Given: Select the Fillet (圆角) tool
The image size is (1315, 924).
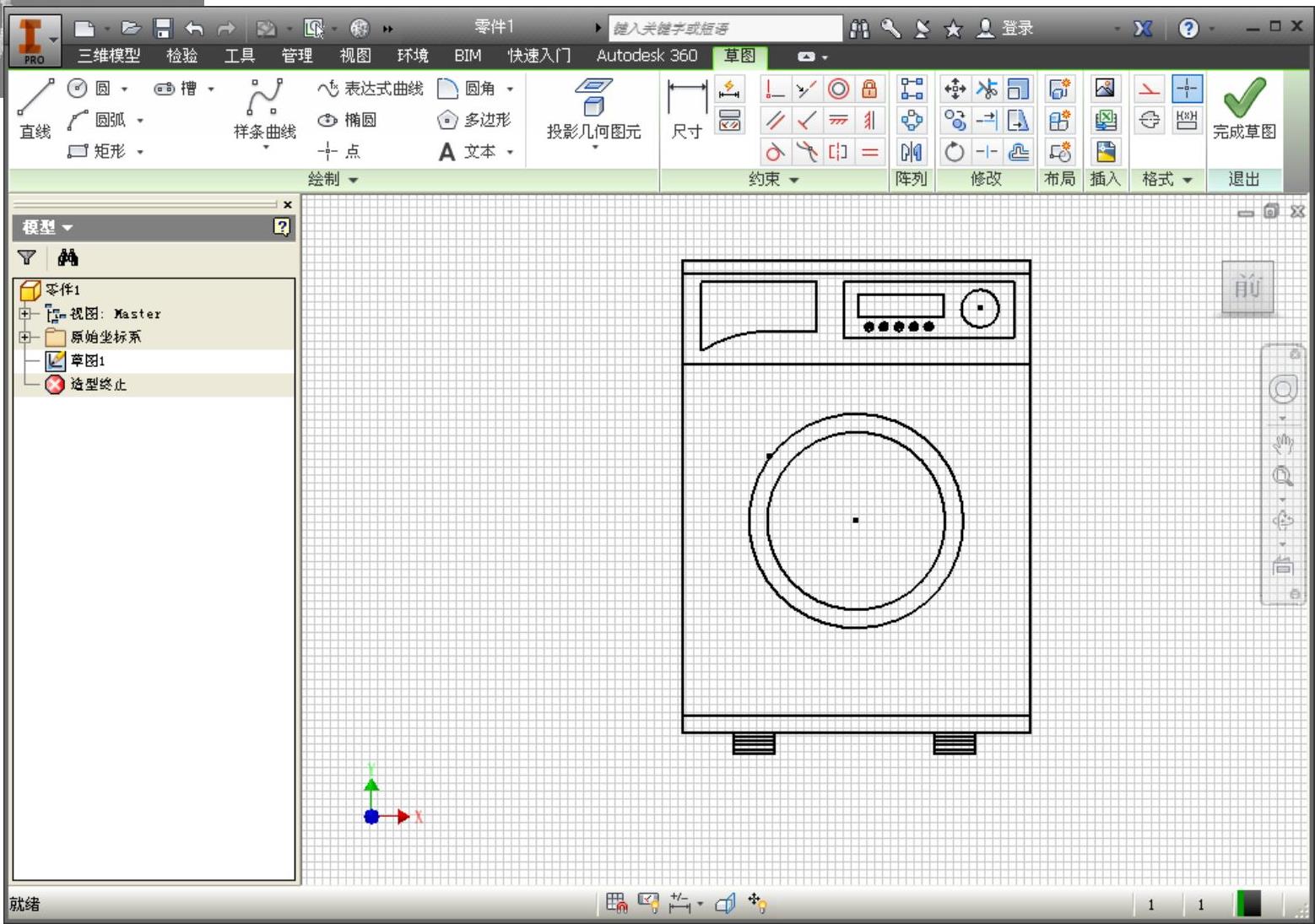Looking at the screenshot, I should pyautogui.click(x=467, y=88).
